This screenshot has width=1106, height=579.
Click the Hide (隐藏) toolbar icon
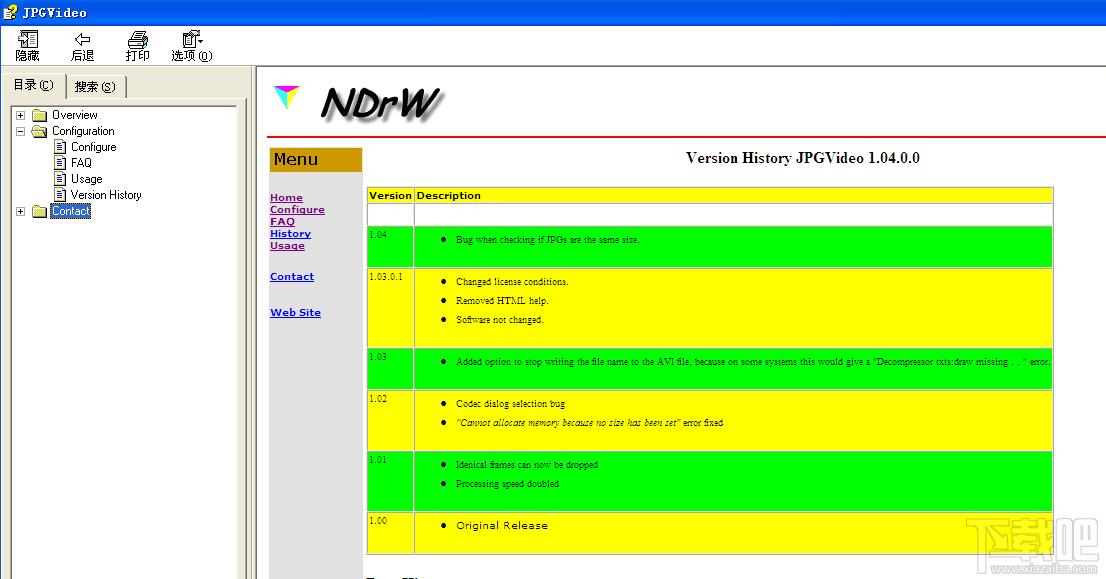tap(28, 39)
